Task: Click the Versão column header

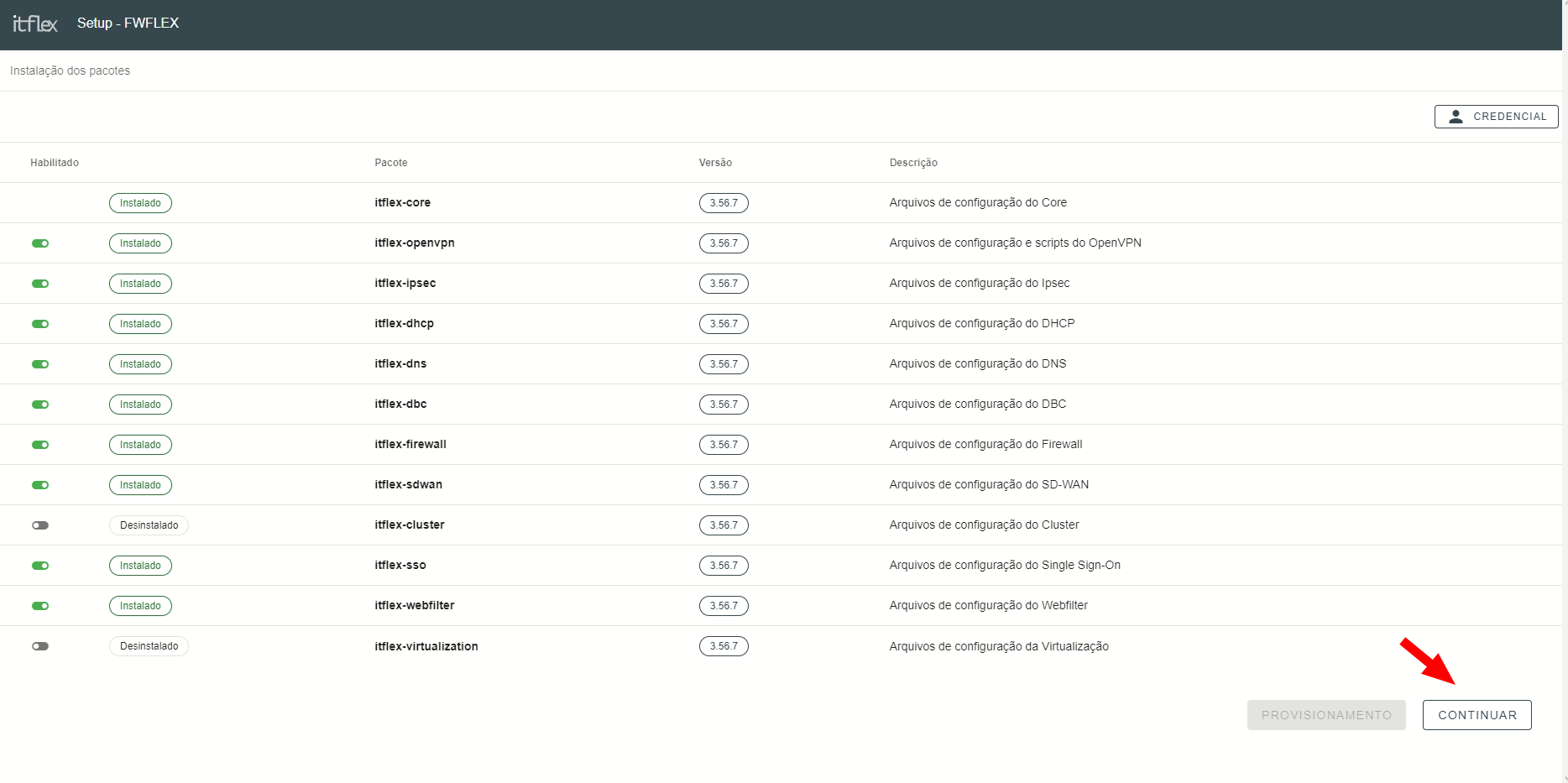Action: tap(715, 163)
